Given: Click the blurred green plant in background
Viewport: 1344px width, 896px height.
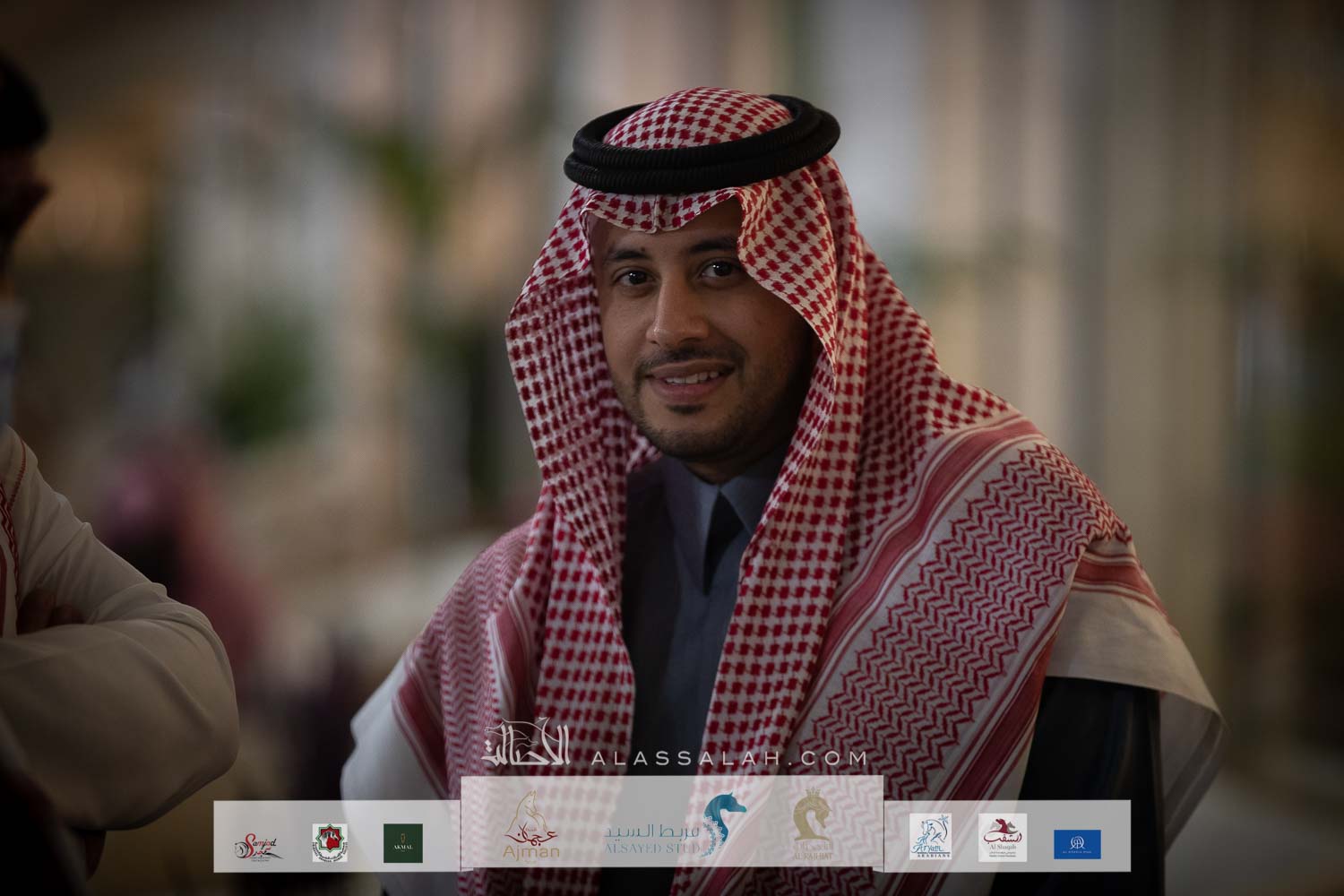Looking at the screenshot, I should coord(260,376).
